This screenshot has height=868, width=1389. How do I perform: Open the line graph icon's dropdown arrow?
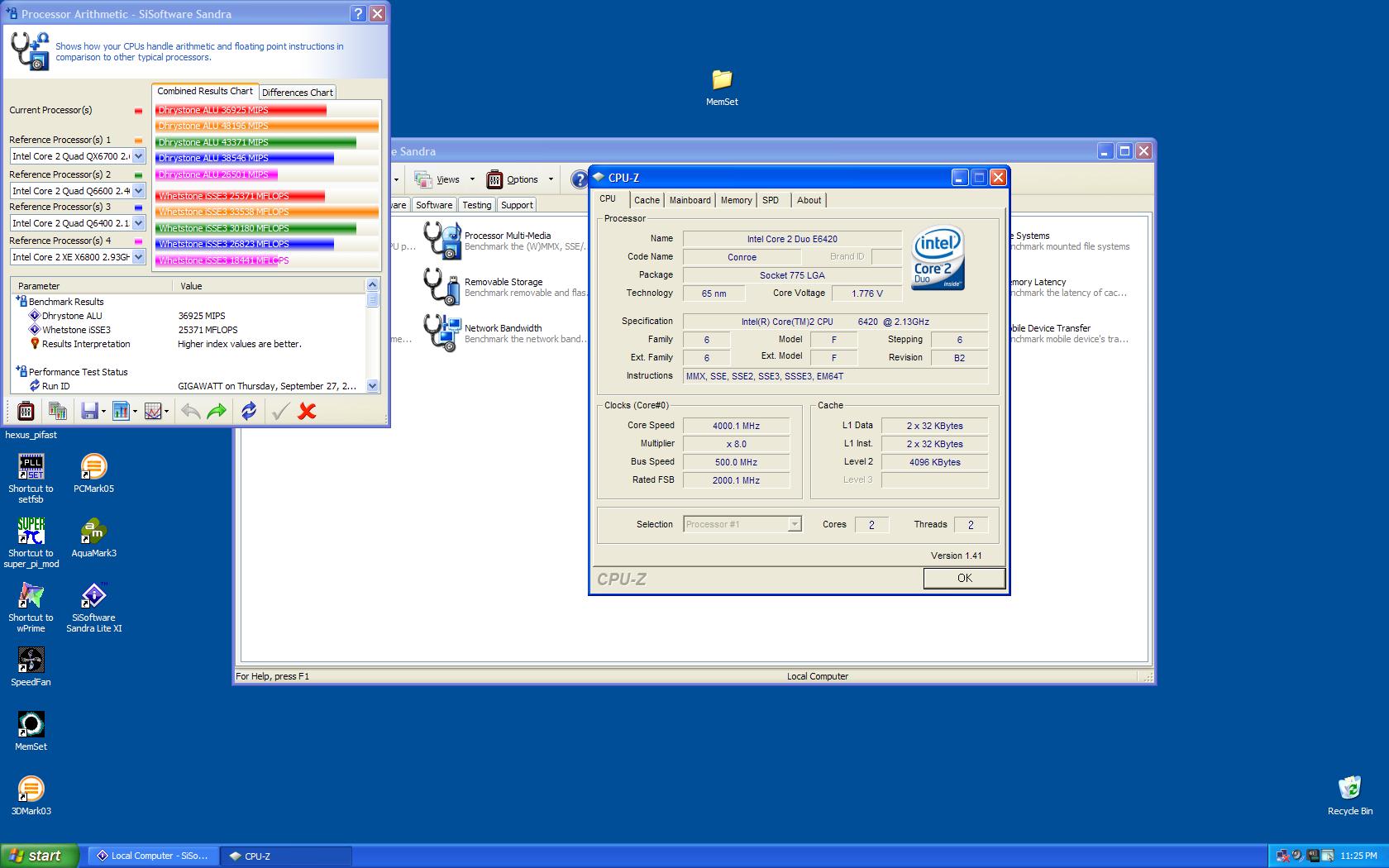click(x=166, y=412)
